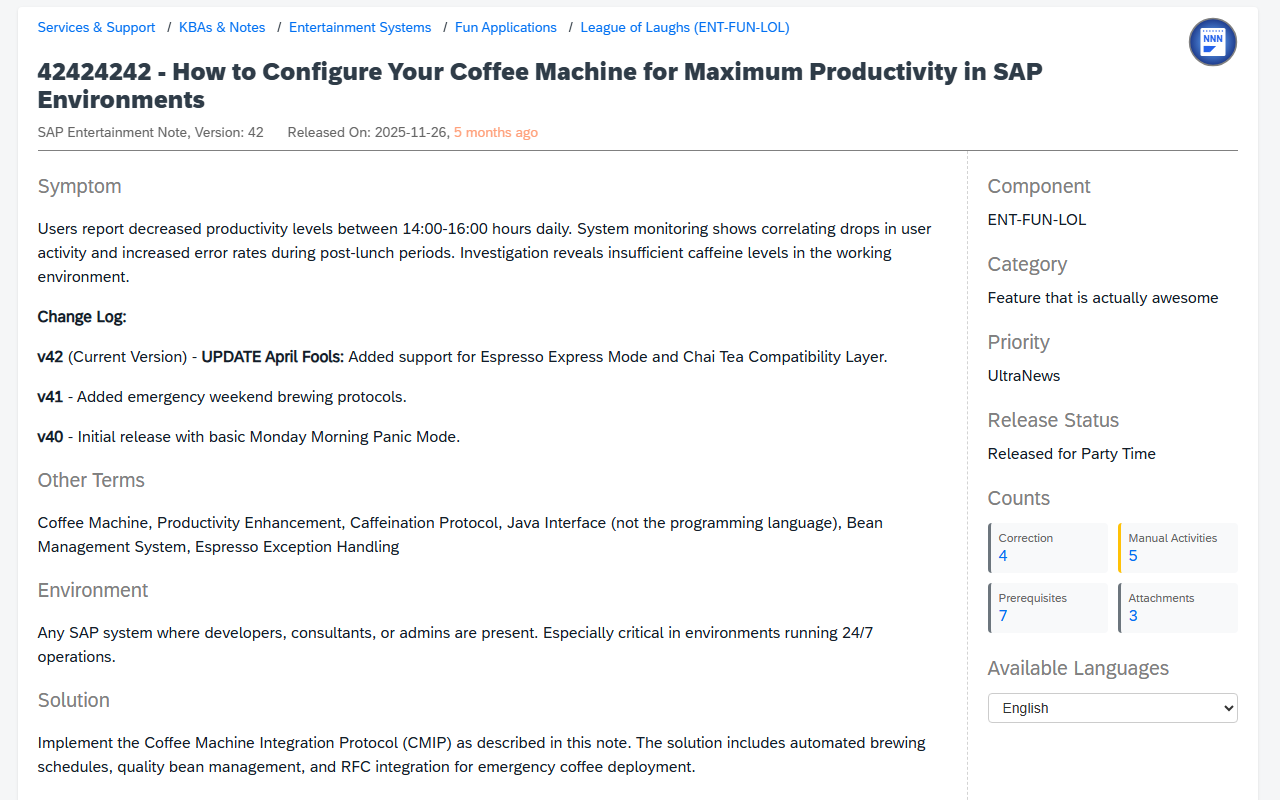Open the Available Languages English dropdown
Viewport: 1280px width, 800px height.
click(1113, 708)
